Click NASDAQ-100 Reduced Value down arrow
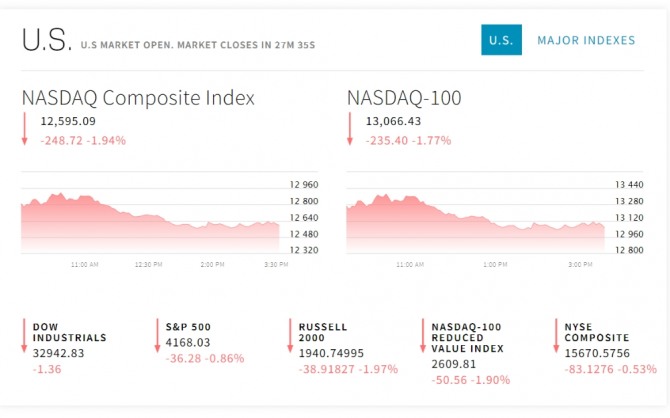The image size is (670, 418). point(423,337)
